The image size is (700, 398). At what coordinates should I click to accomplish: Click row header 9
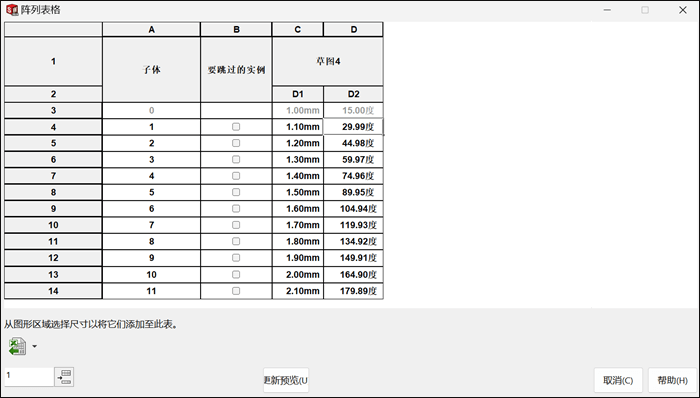(x=53, y=209)
